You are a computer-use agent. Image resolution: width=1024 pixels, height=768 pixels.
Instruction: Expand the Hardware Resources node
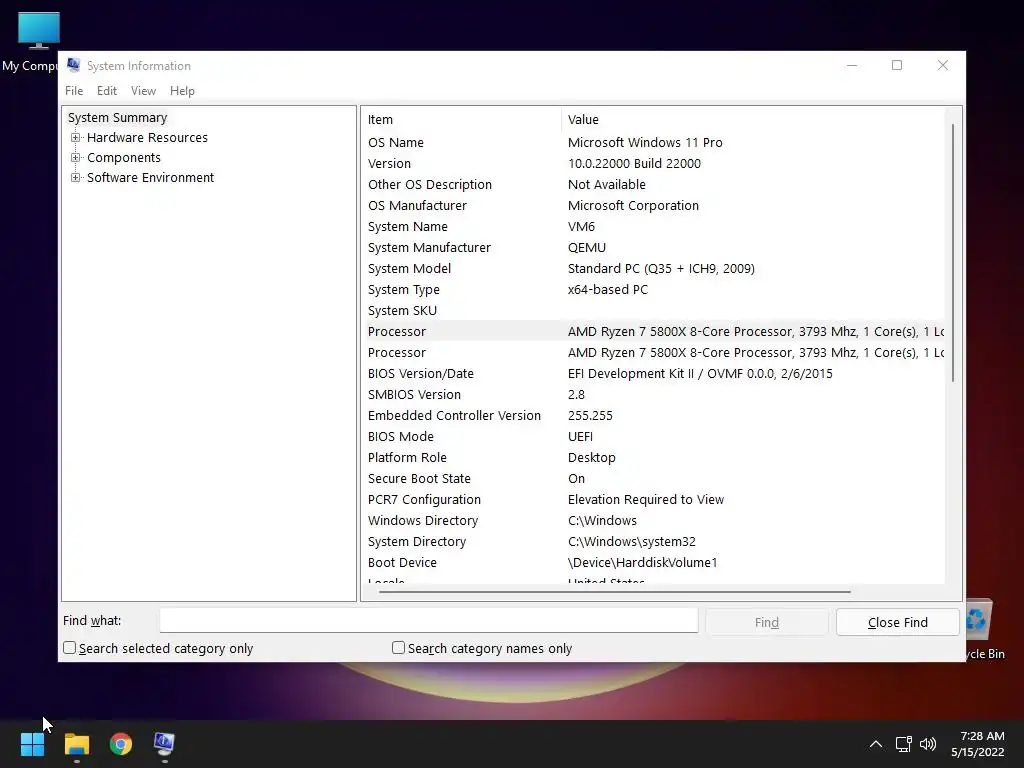[76, 138]
